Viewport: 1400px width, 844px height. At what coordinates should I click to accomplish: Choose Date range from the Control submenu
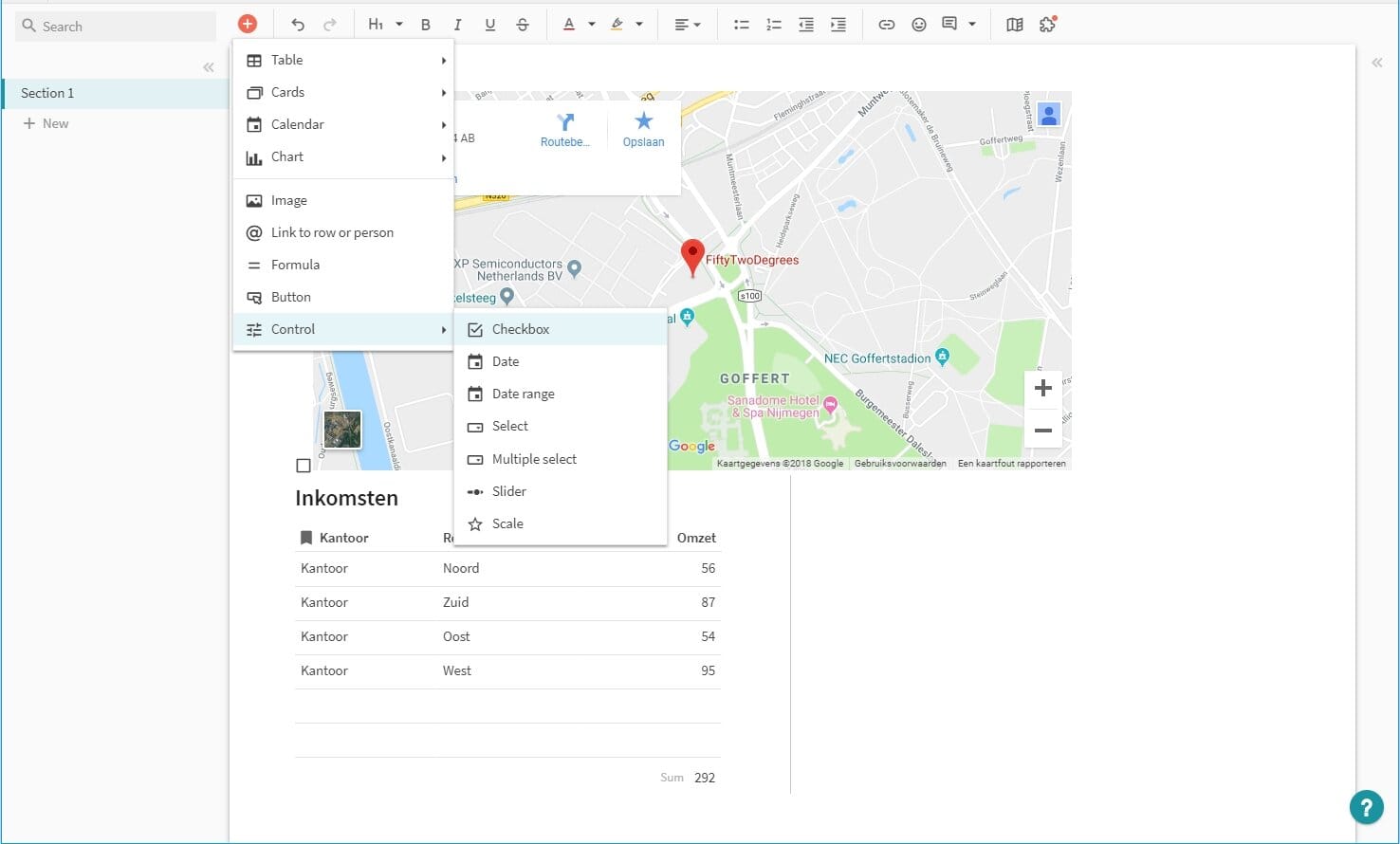pyautogui.click(x=523, y=394)
